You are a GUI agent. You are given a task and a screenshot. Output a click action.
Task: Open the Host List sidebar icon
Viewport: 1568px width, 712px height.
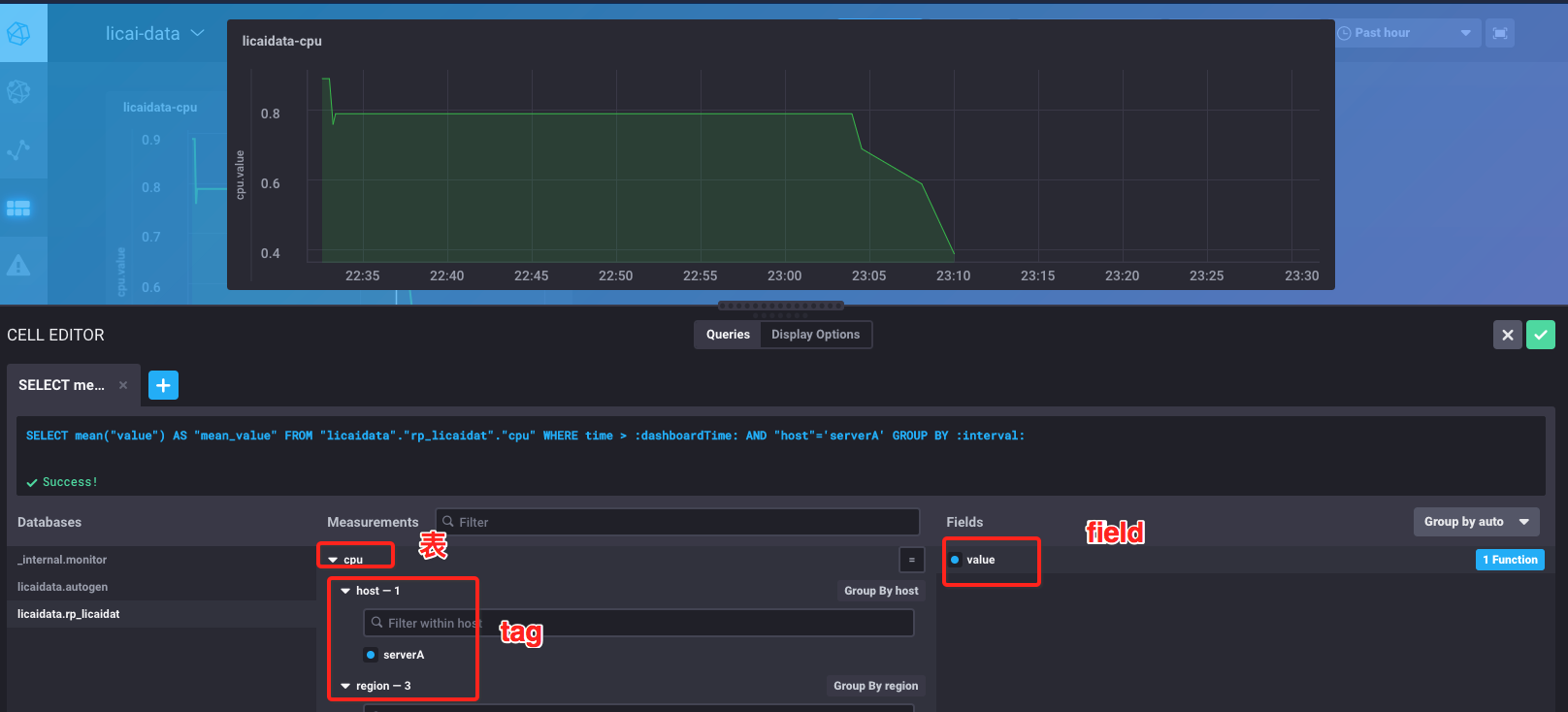point(18,91)
